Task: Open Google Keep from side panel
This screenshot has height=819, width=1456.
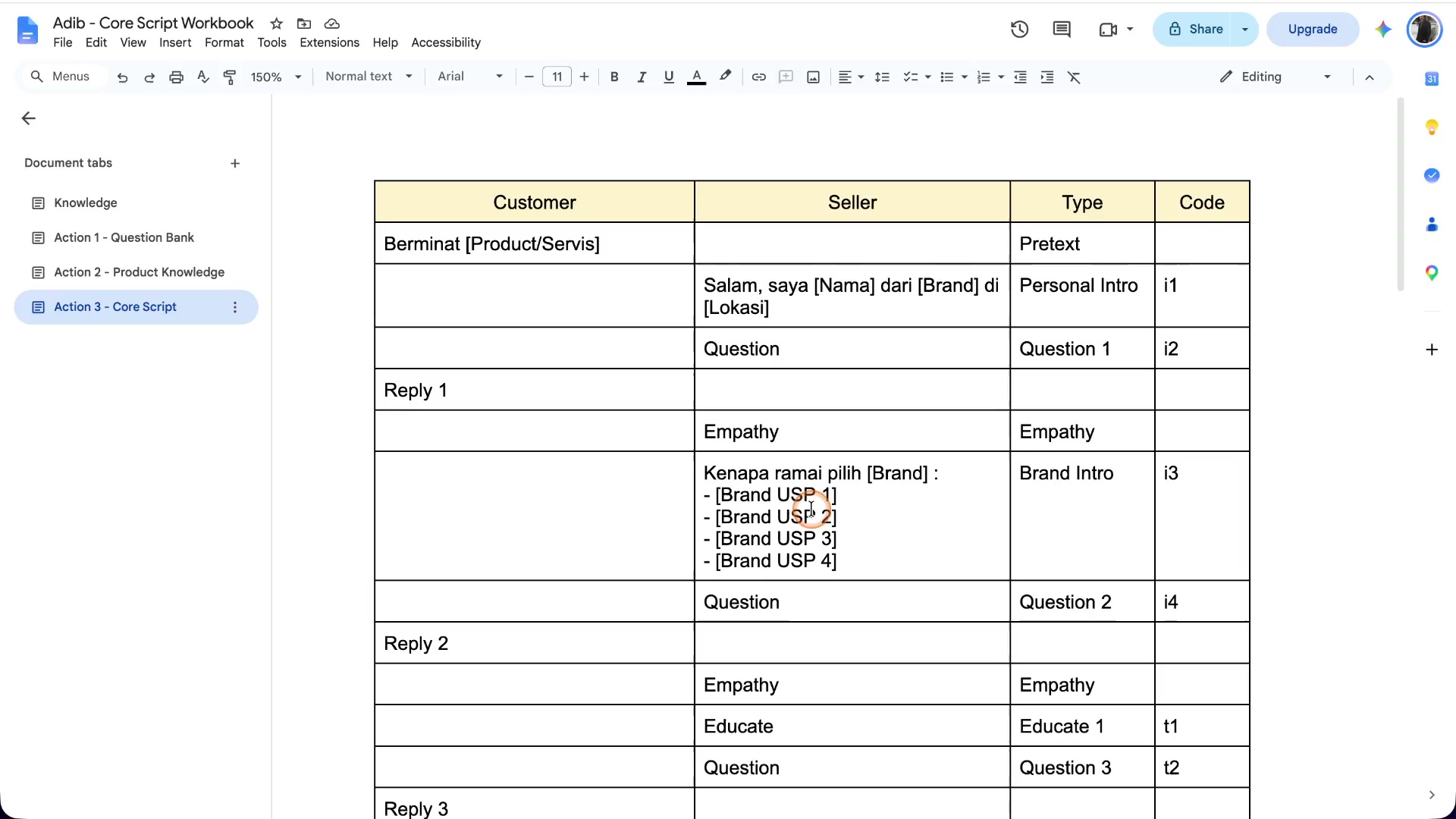Action: (x=1432, y=127)
